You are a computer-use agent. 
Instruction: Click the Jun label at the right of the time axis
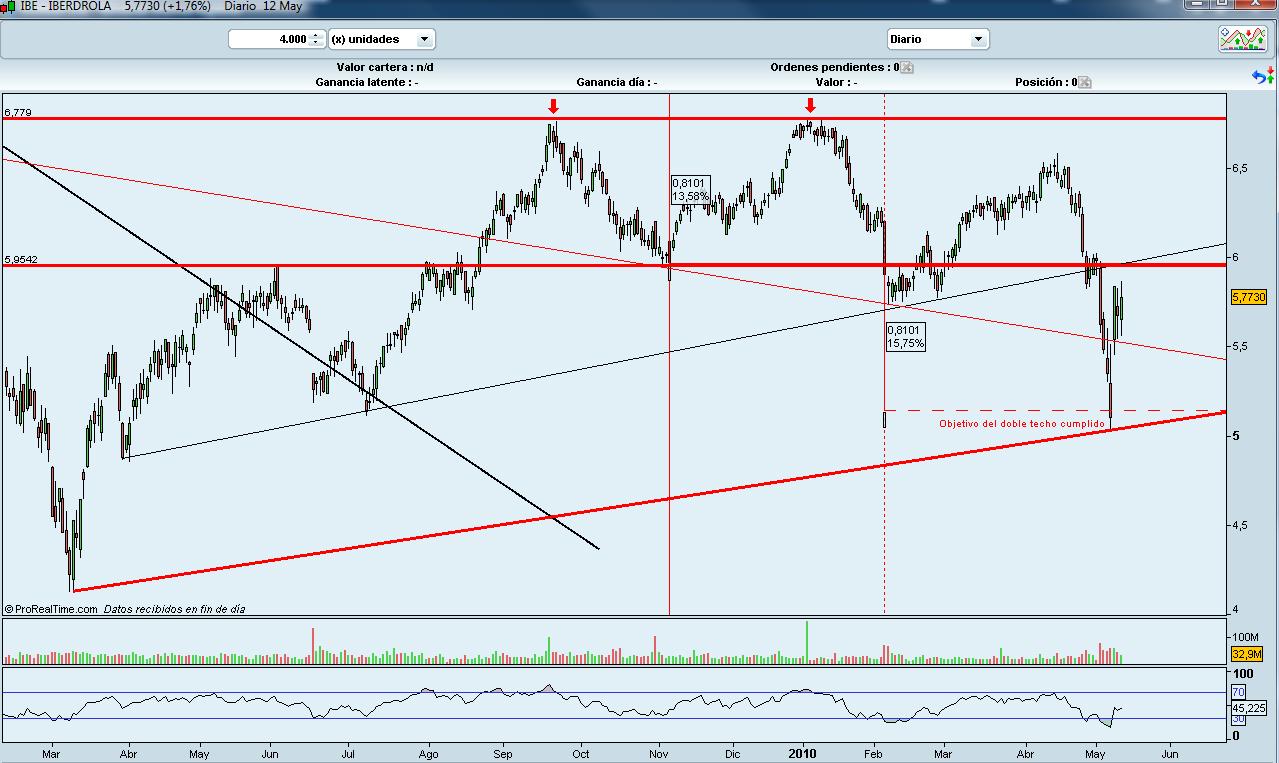[x=1170, y=753]
